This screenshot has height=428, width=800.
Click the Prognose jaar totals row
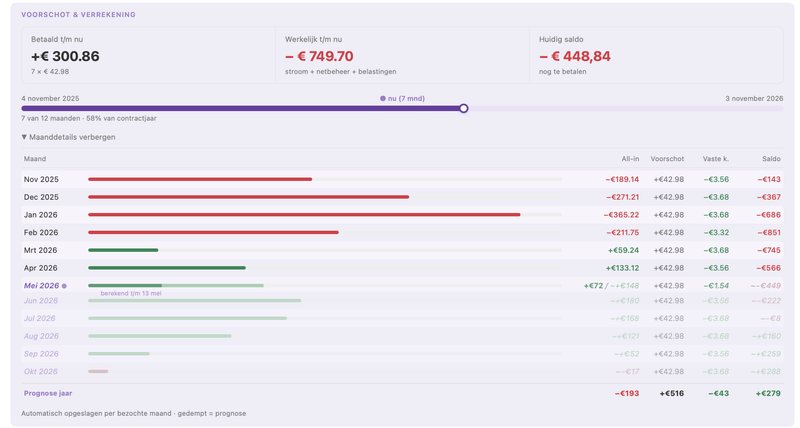402,393
